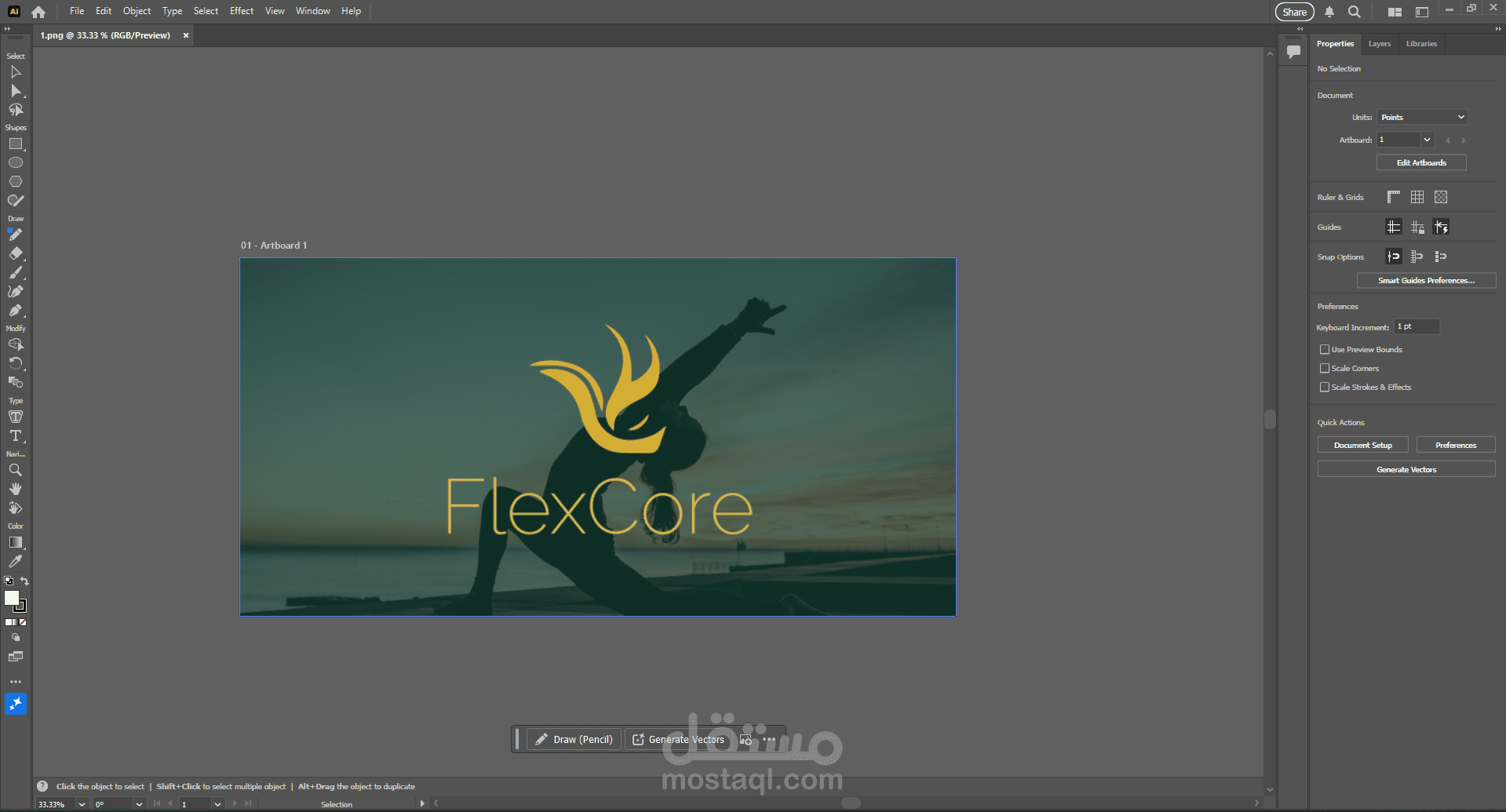Open the artboard navigation dropdown in status bar
This screenshot has height=812, width=1506.
[217, 804]
